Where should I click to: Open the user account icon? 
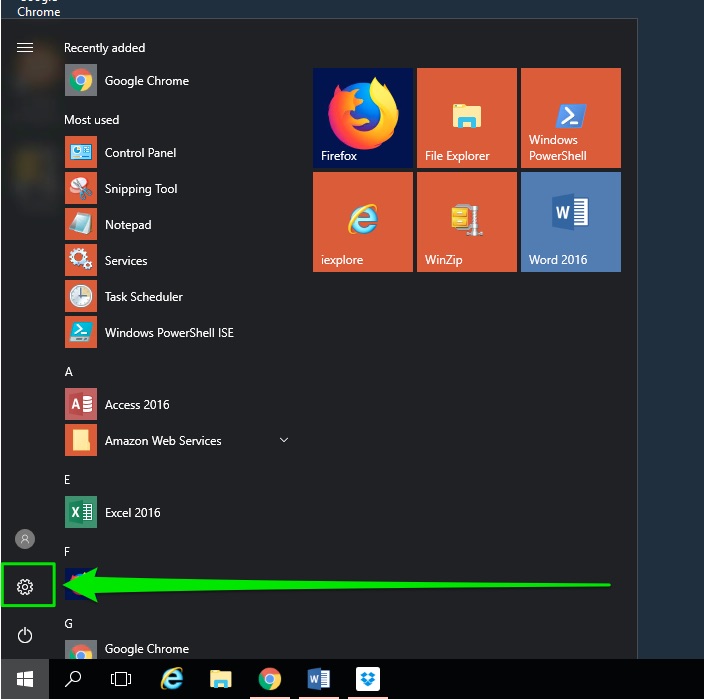[25, 539]
